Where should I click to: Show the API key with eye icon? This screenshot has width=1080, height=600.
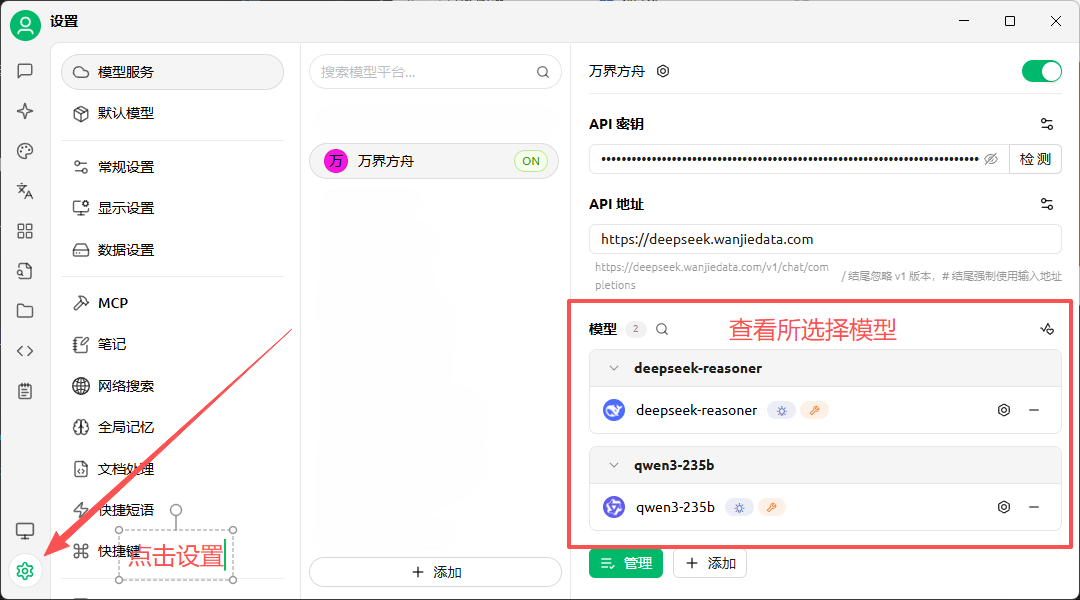(991, 159)
